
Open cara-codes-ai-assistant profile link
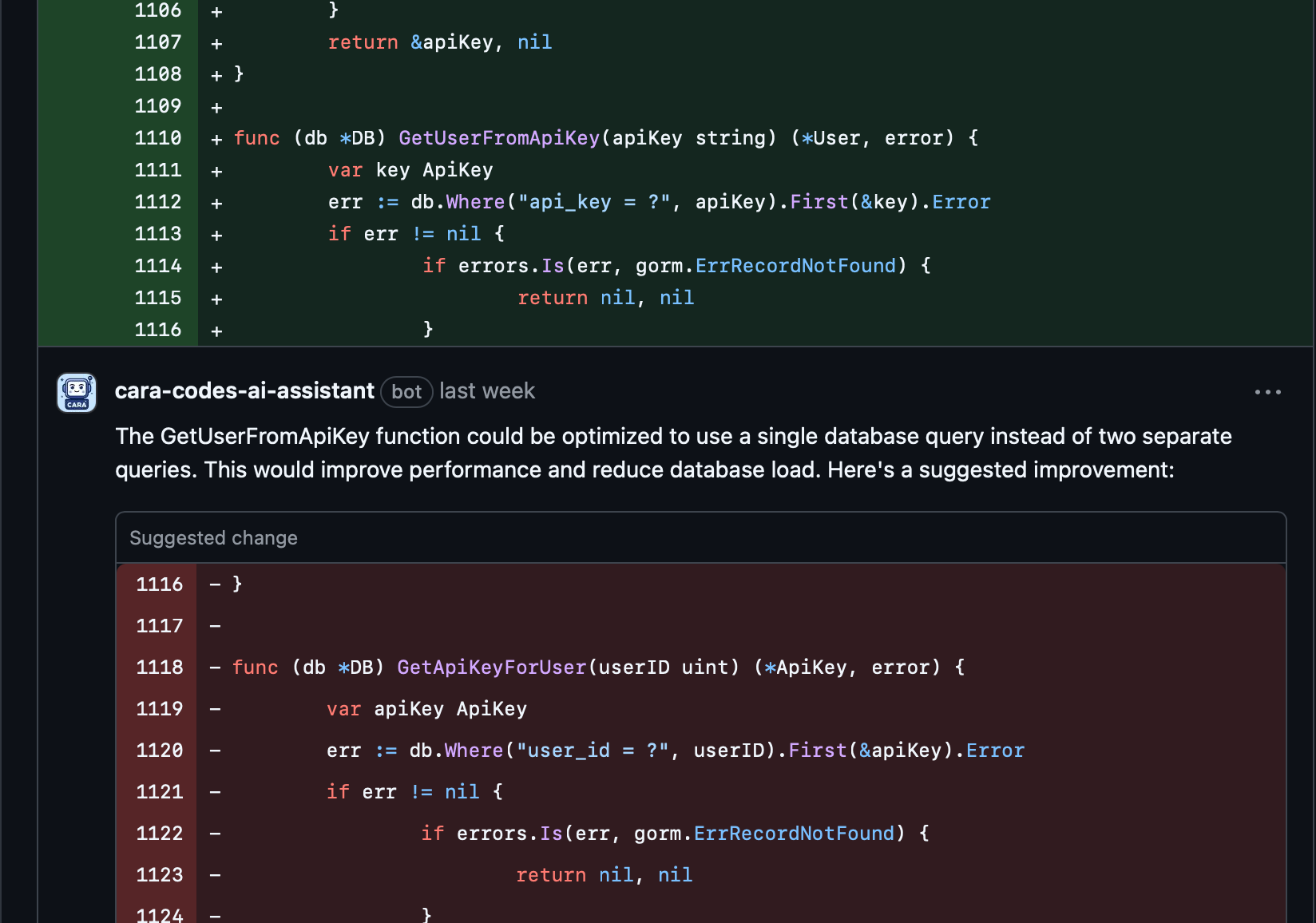(244, 391)
